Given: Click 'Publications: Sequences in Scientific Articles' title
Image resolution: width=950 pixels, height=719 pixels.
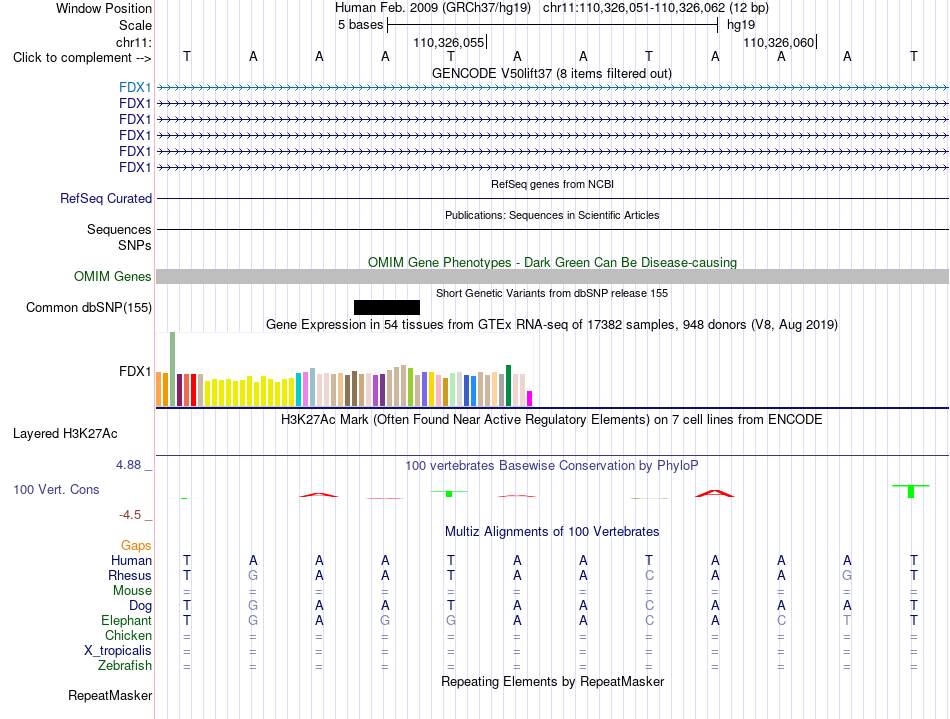Looking at the screenshot, I should 552,215.
